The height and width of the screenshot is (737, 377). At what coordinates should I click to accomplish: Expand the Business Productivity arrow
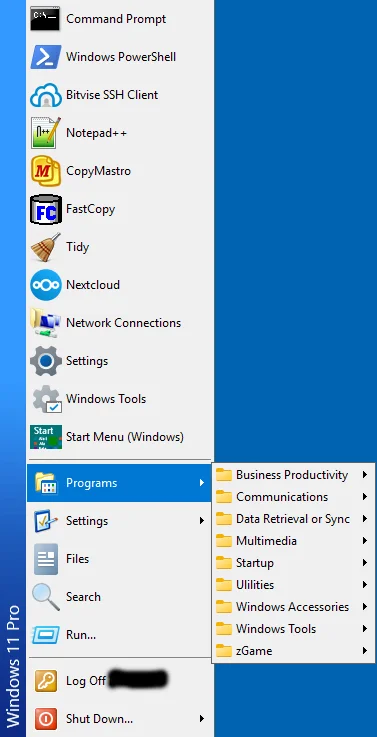coord(365,475)
